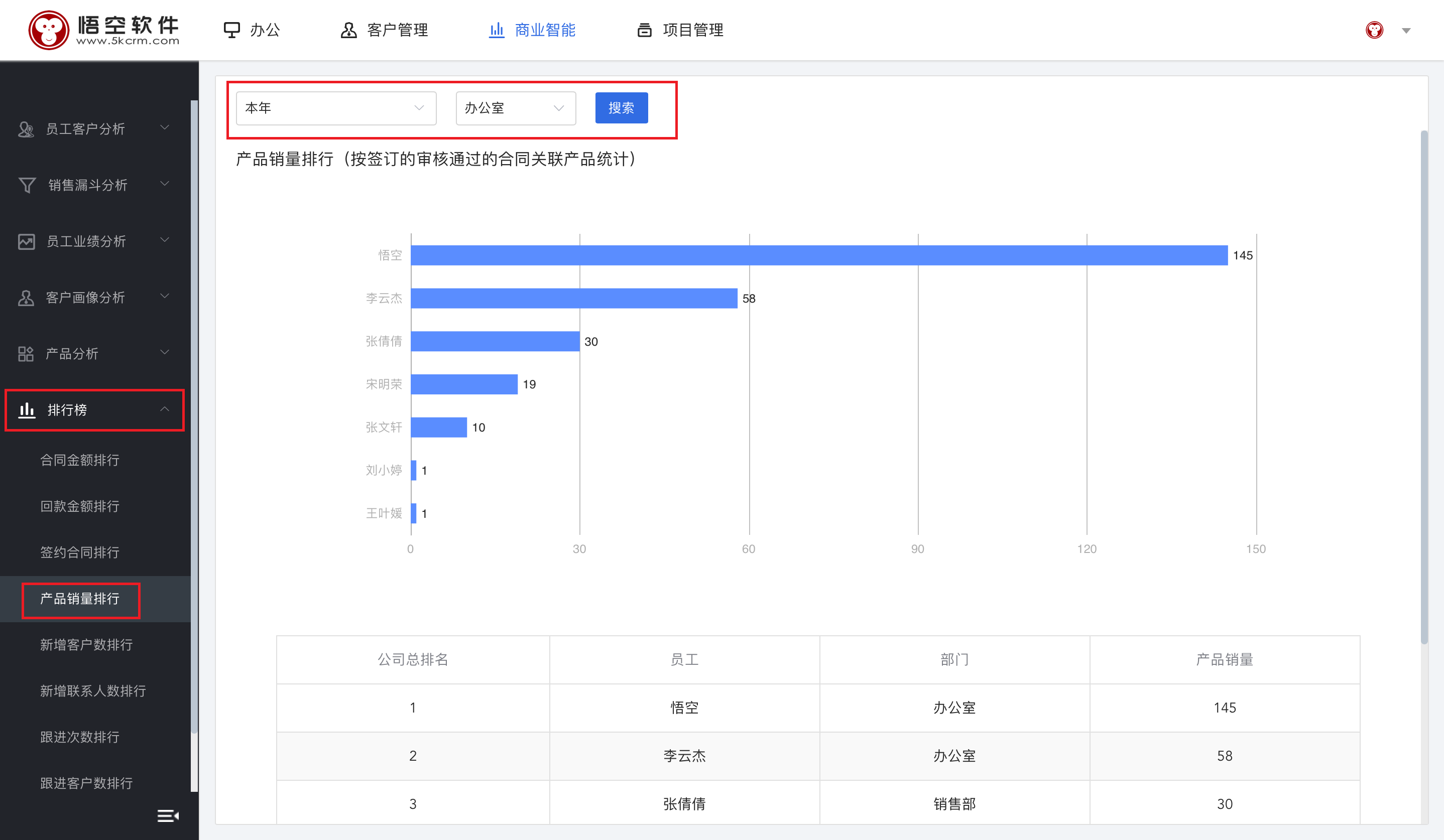
Task: Click the 部门 column header
Action: pos(954,660)
